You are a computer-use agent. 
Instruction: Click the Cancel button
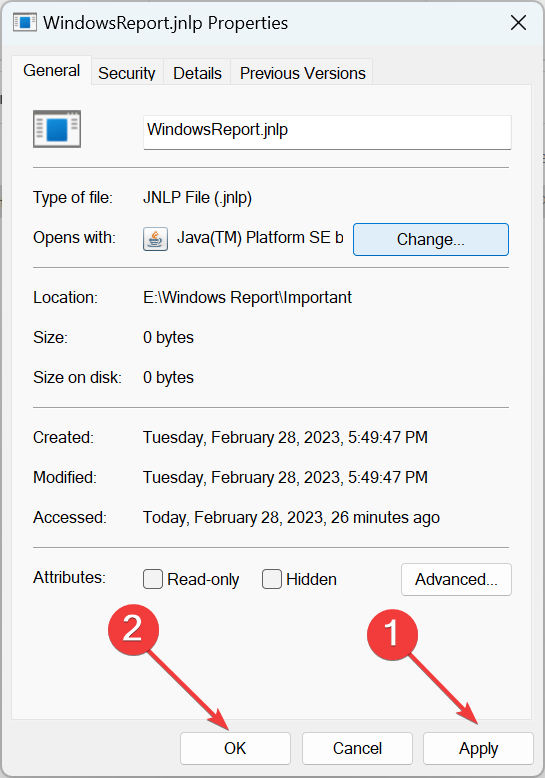(x=357, y=748)
